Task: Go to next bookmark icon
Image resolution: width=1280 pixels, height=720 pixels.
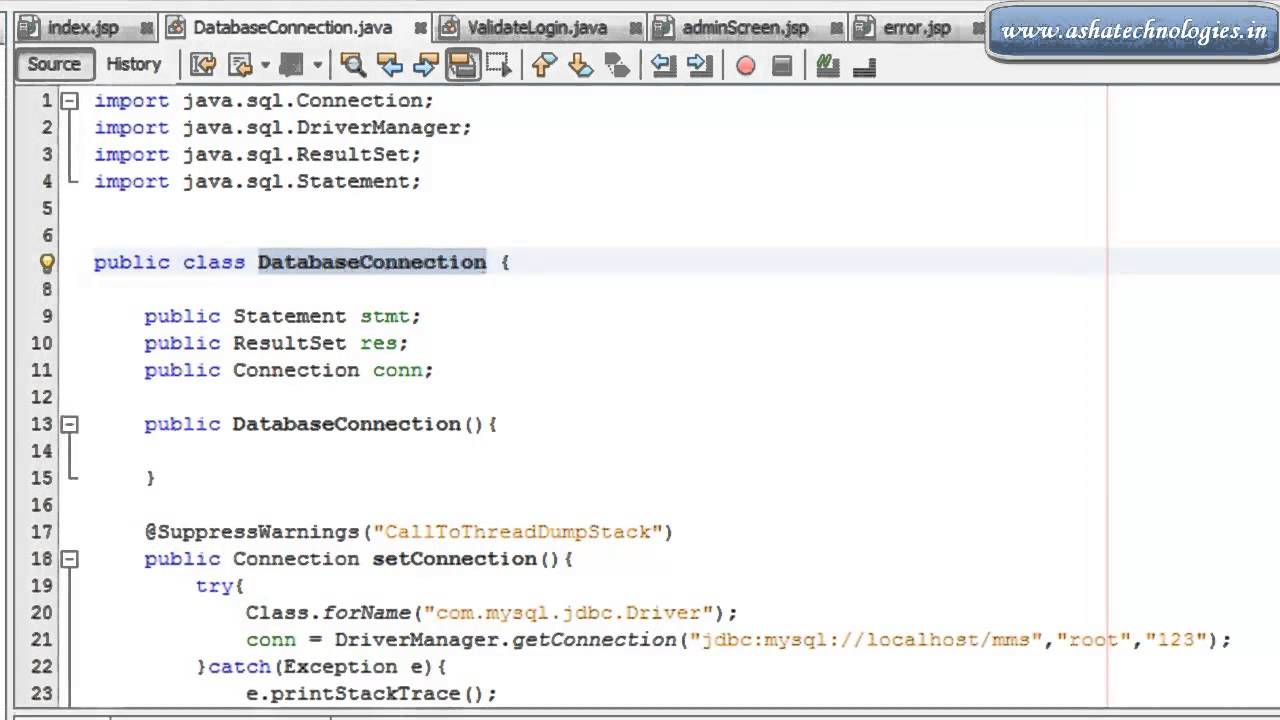Action: 580,66
